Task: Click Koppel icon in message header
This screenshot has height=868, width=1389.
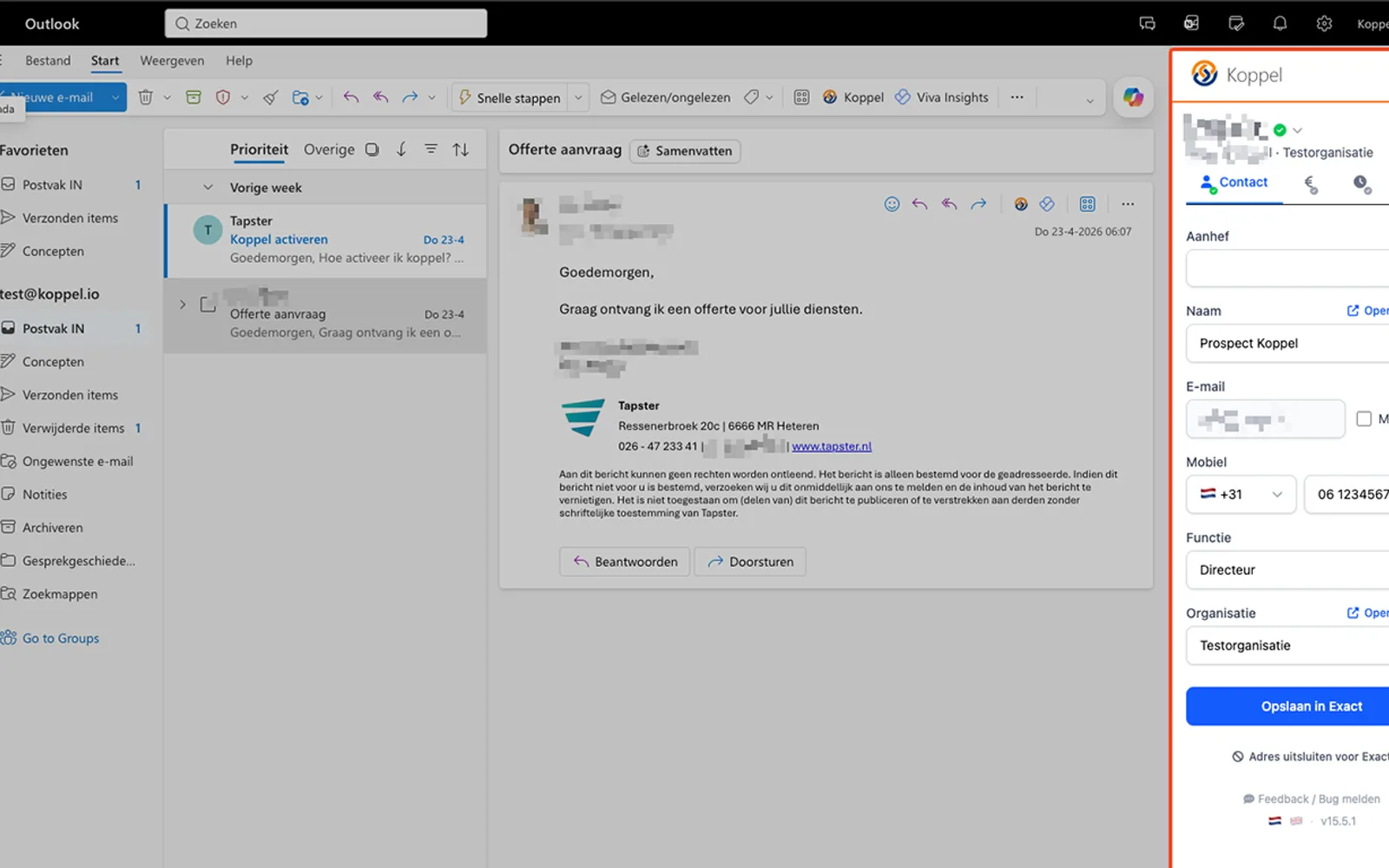Action: coord(1021,204)
